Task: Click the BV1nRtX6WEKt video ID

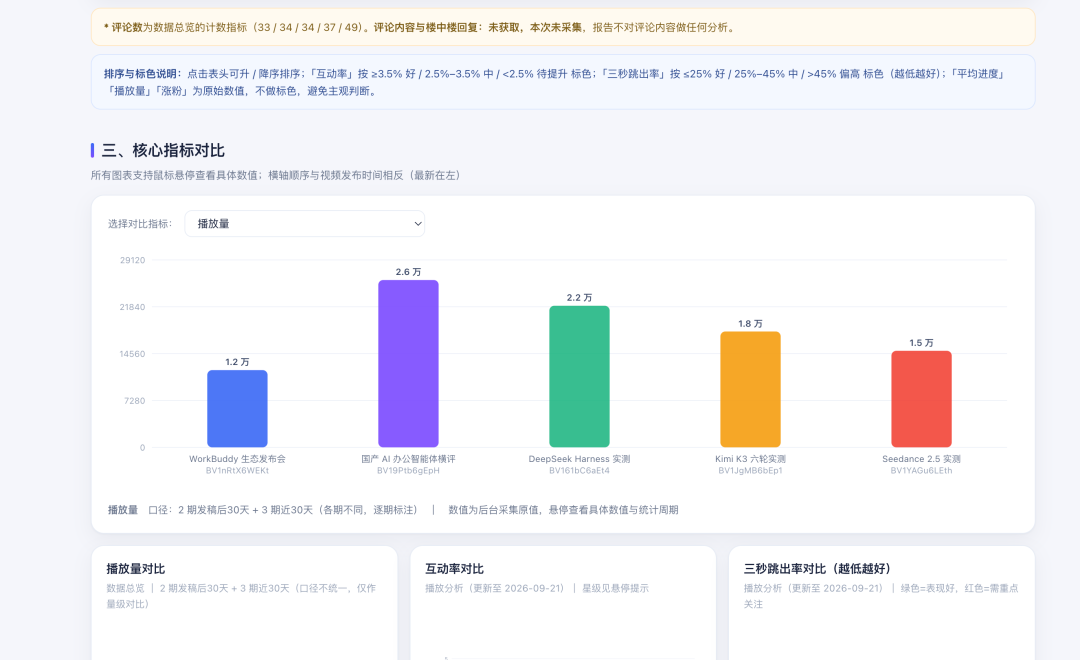Action: [x=238, y=471]
